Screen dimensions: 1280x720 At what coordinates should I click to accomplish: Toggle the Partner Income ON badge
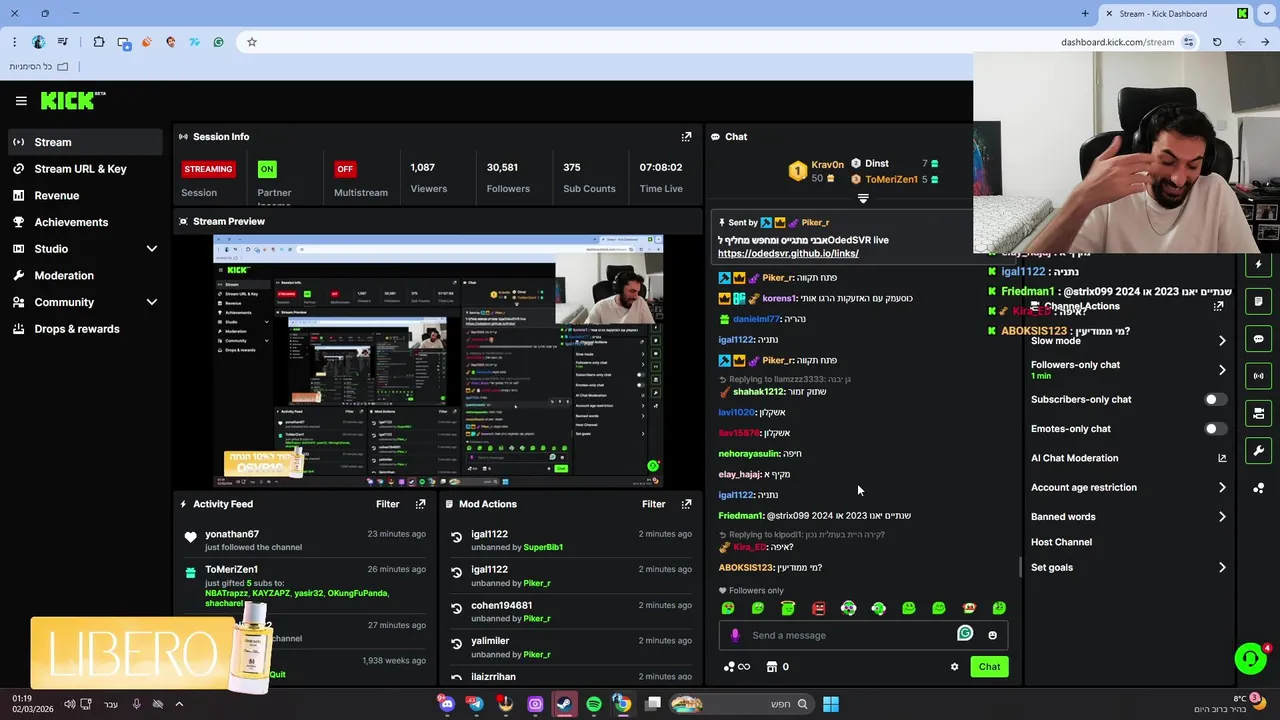pyautogui.click(x=266, y=169)
